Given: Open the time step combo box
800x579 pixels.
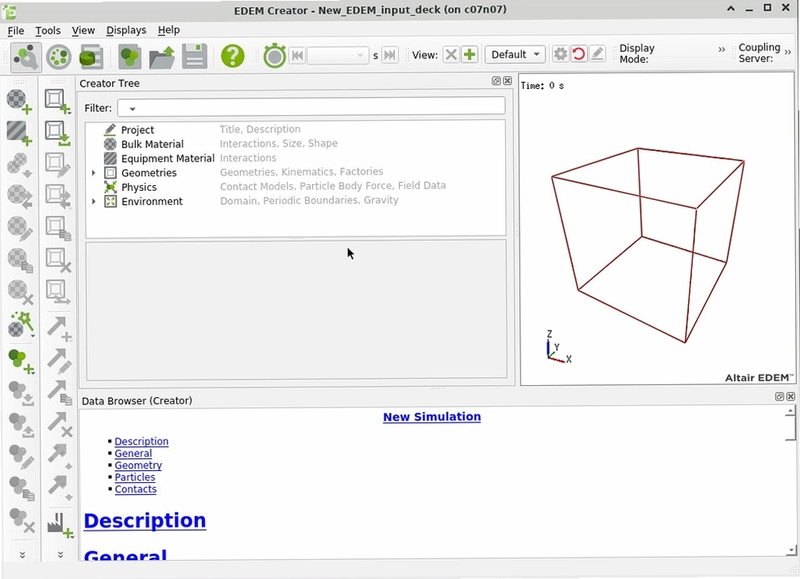Looking at the screenshot, I should pos(337,55).
